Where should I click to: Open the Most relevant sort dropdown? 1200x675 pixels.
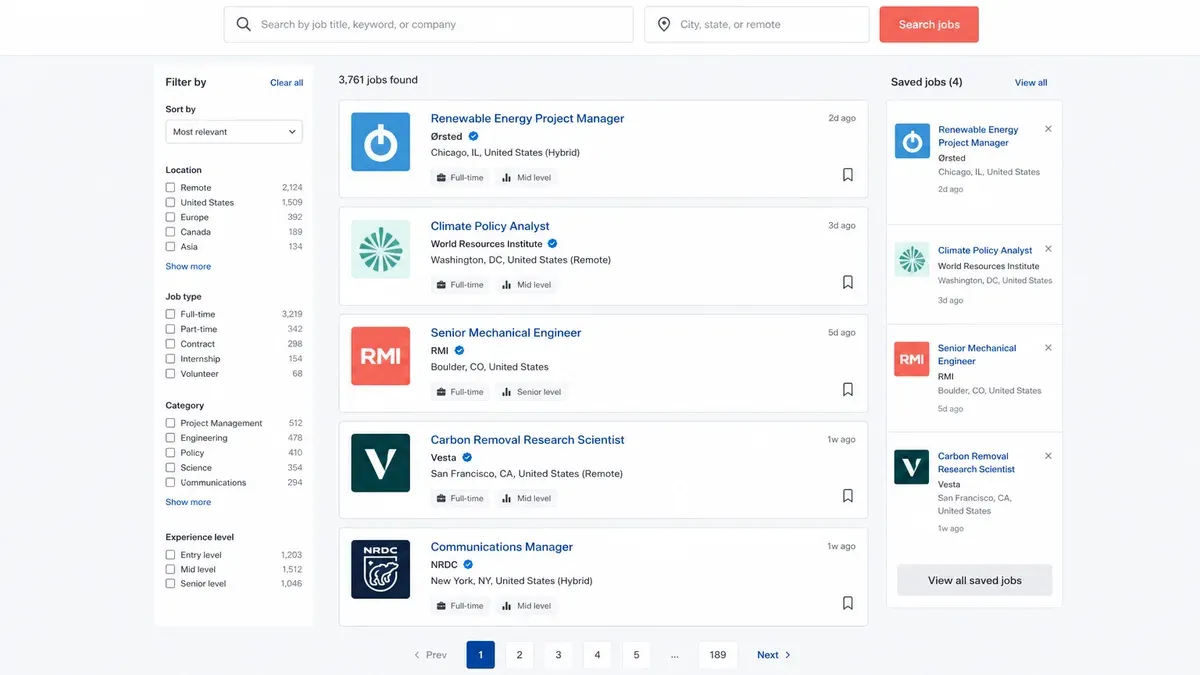[234, 132]
